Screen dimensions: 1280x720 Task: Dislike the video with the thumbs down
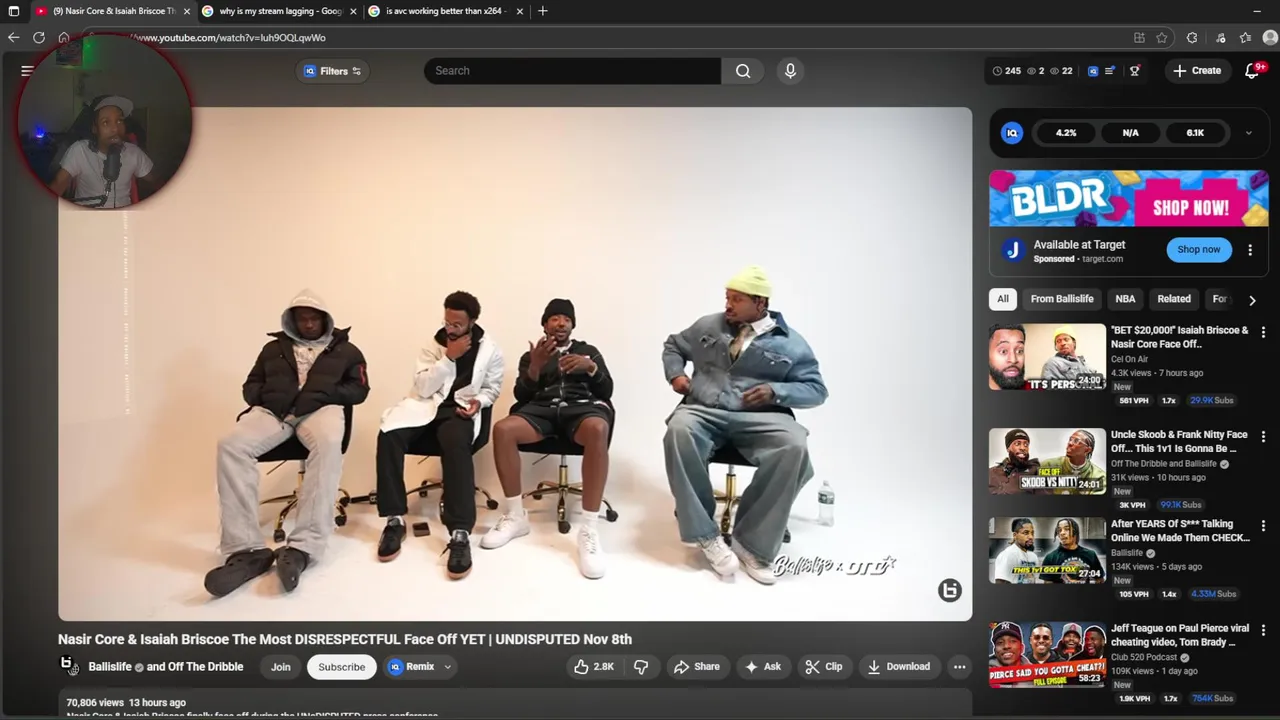tap(641, 667)
